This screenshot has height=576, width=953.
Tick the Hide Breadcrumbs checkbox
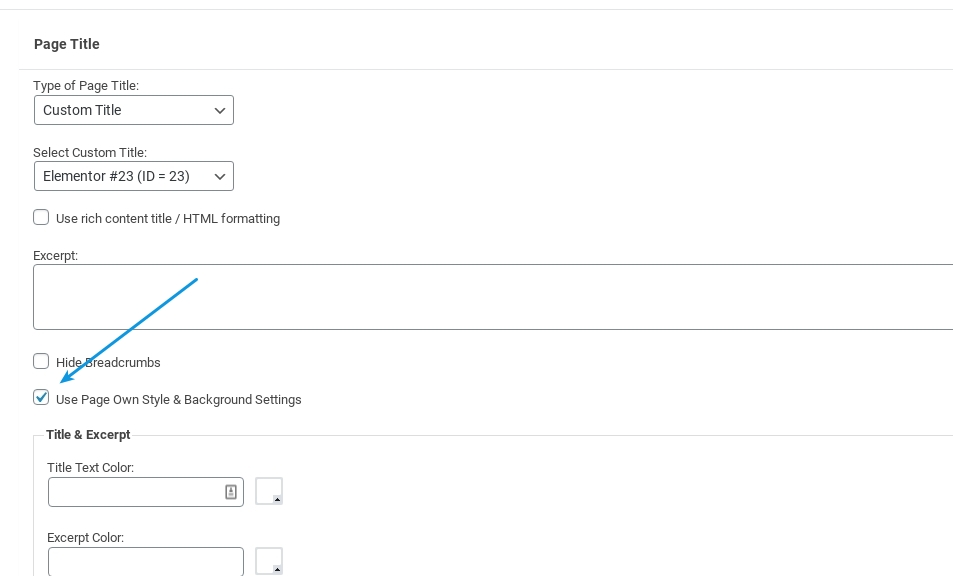click(41, 362)
